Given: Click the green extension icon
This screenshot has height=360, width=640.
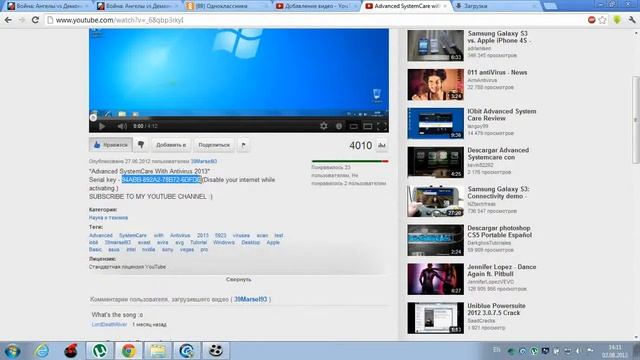Looking at the screenshot, I should (617, 20).
